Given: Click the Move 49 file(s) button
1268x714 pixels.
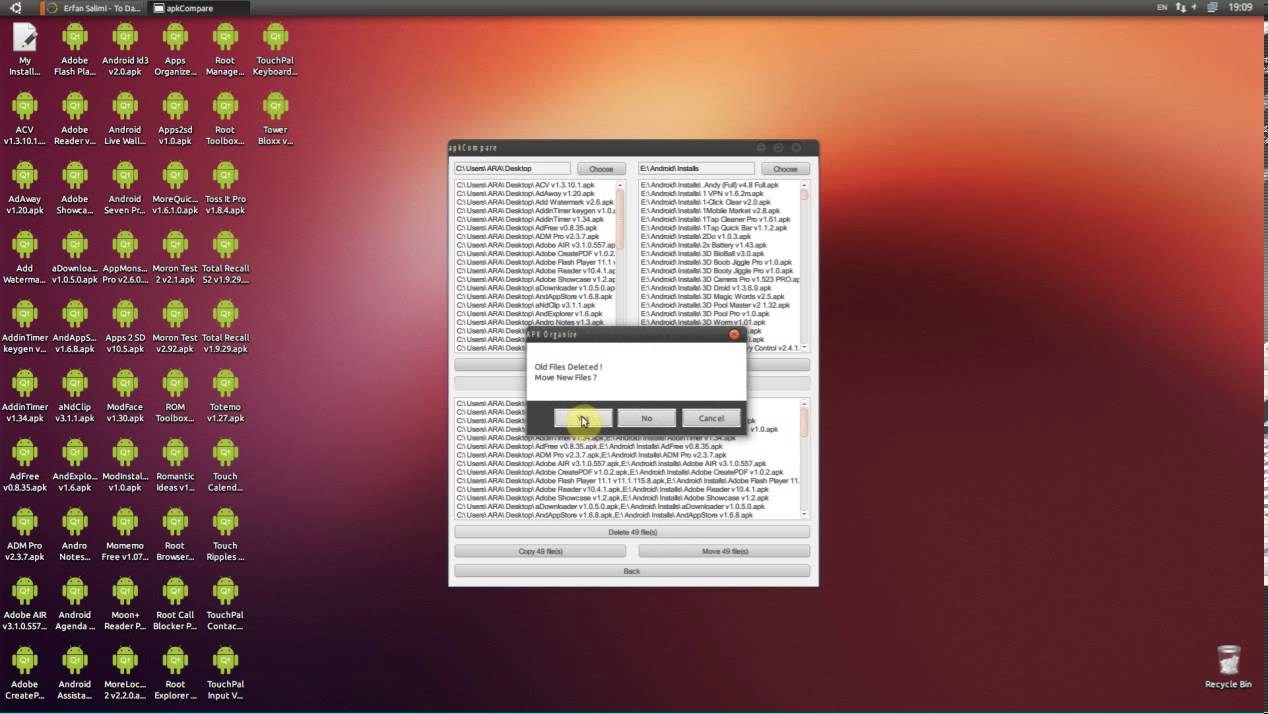Looking at the screenshot, I should pos(724,551).
